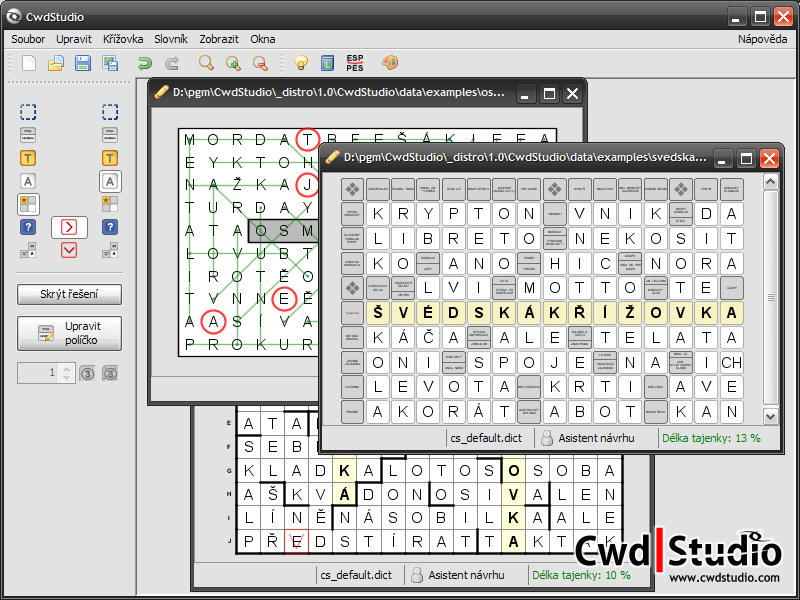Open the Zobrazit menu
The image size is (800, 600).
pyautogui.click(x=219, y=39)
